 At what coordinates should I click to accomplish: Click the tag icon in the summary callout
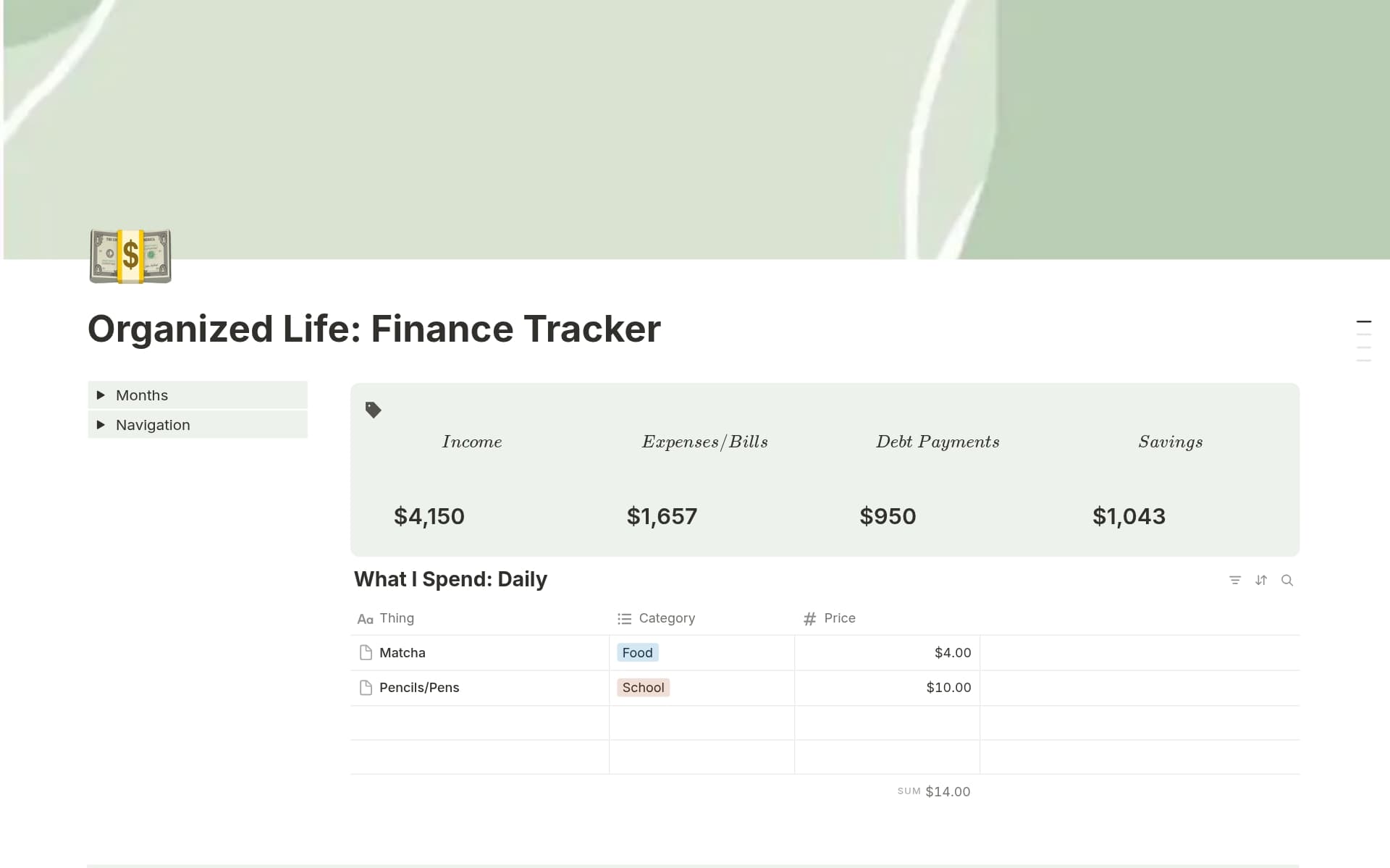point(374,410)
